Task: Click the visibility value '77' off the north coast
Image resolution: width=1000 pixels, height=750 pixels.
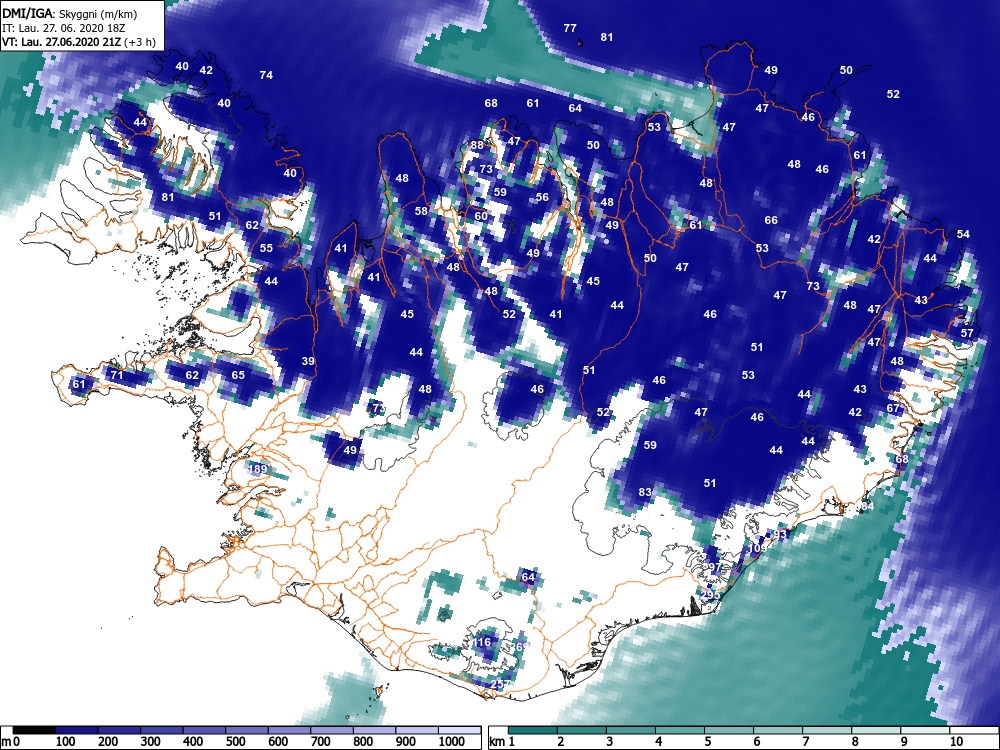Action: (x=570, y=28)
